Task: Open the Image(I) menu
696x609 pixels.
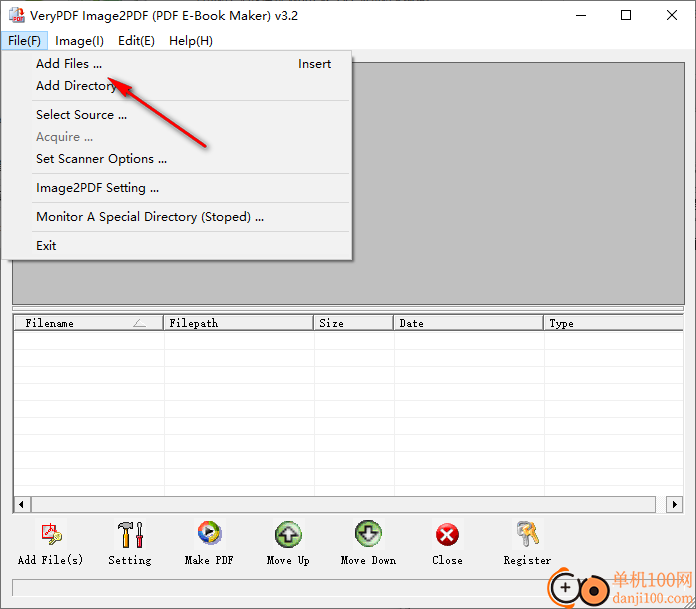Action: tap(79, 41)
